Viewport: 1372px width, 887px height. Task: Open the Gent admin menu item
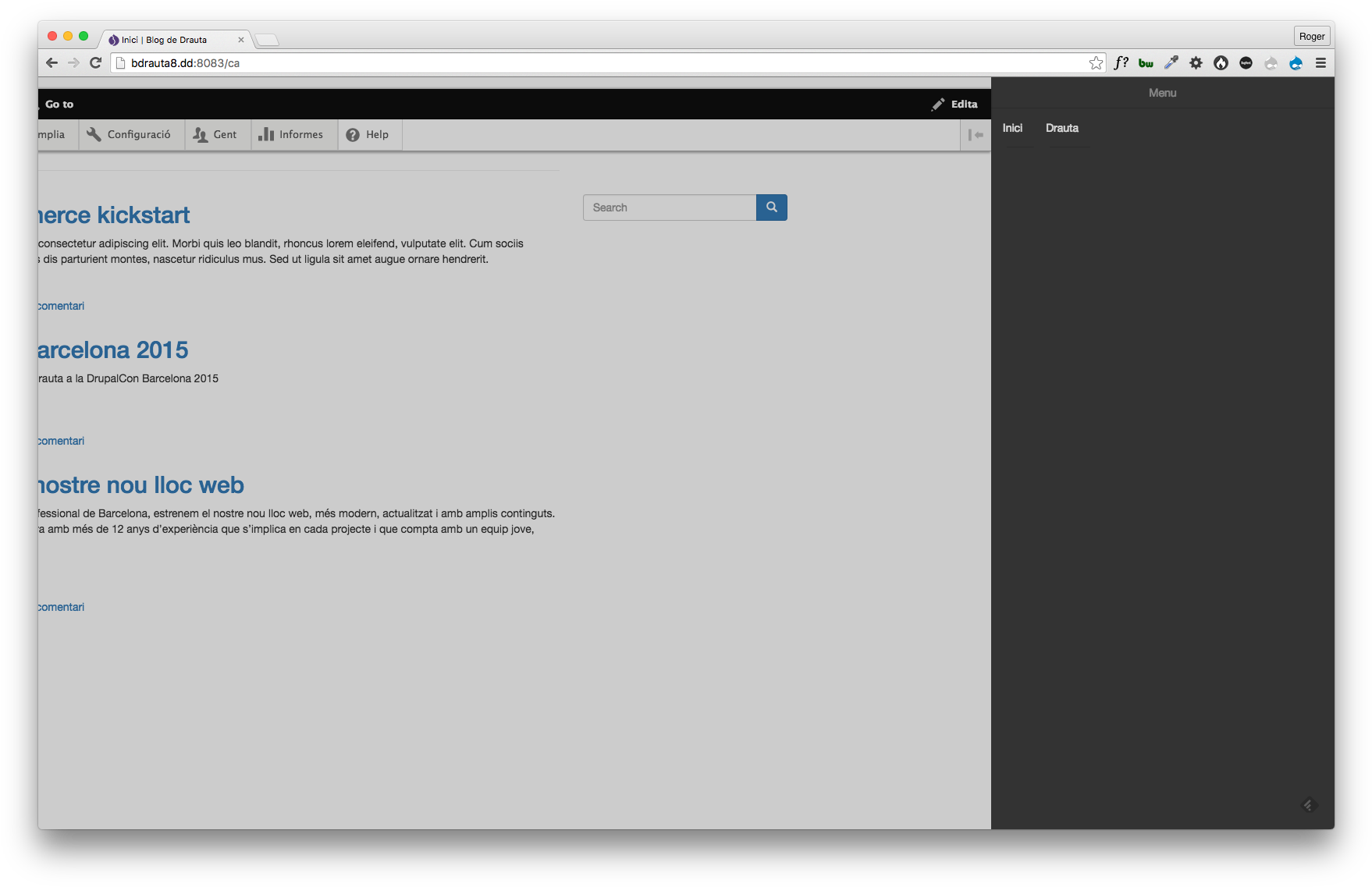(x=215, y=135)
